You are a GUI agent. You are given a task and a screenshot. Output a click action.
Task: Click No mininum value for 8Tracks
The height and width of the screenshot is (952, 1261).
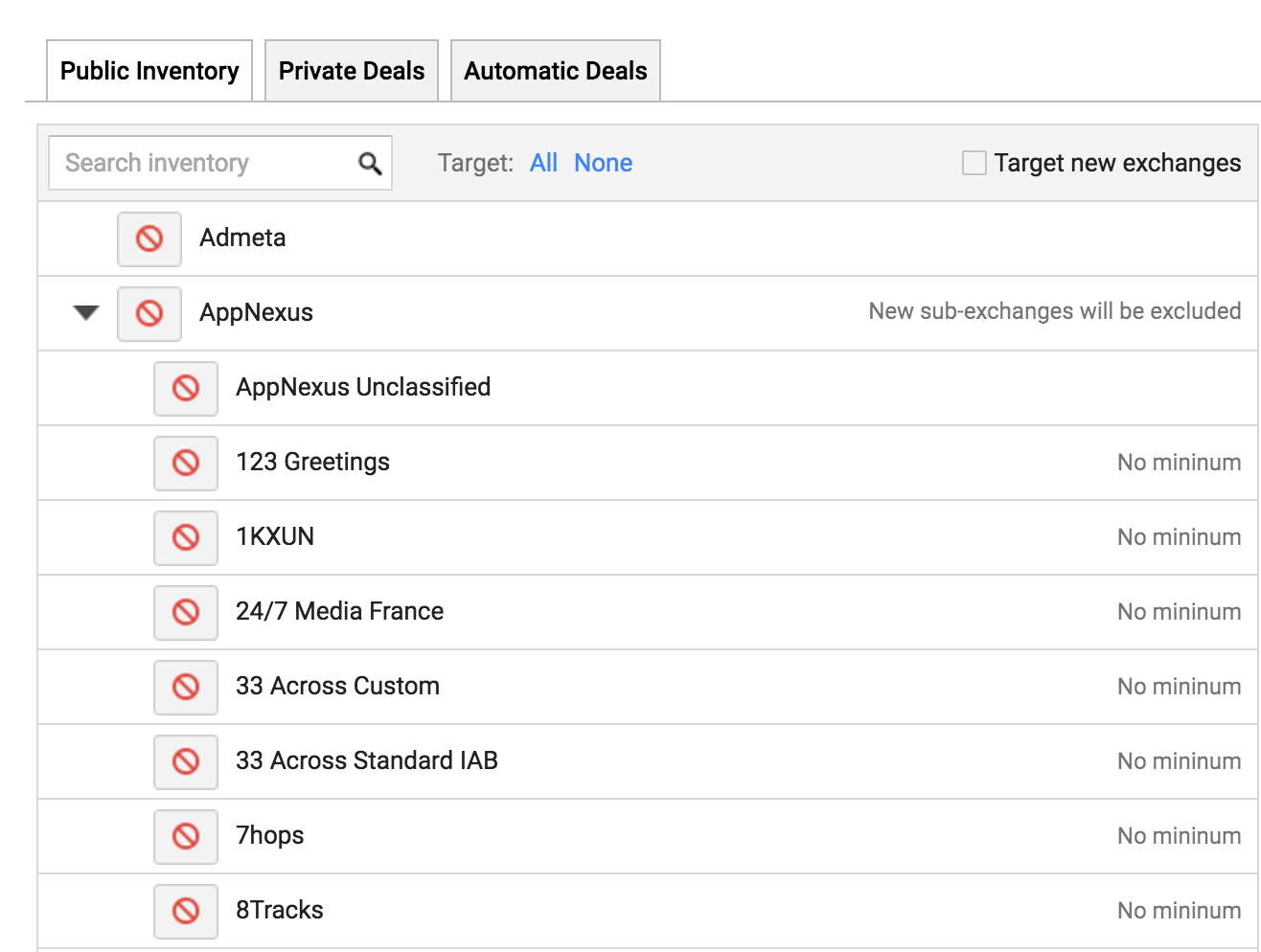1179,911
